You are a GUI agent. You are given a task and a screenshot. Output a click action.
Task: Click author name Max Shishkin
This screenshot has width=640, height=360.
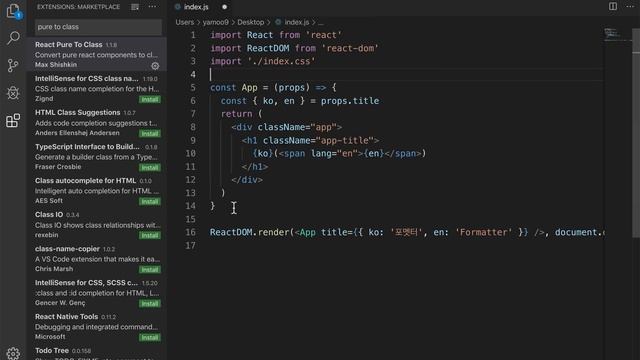[x=56, y=64]
